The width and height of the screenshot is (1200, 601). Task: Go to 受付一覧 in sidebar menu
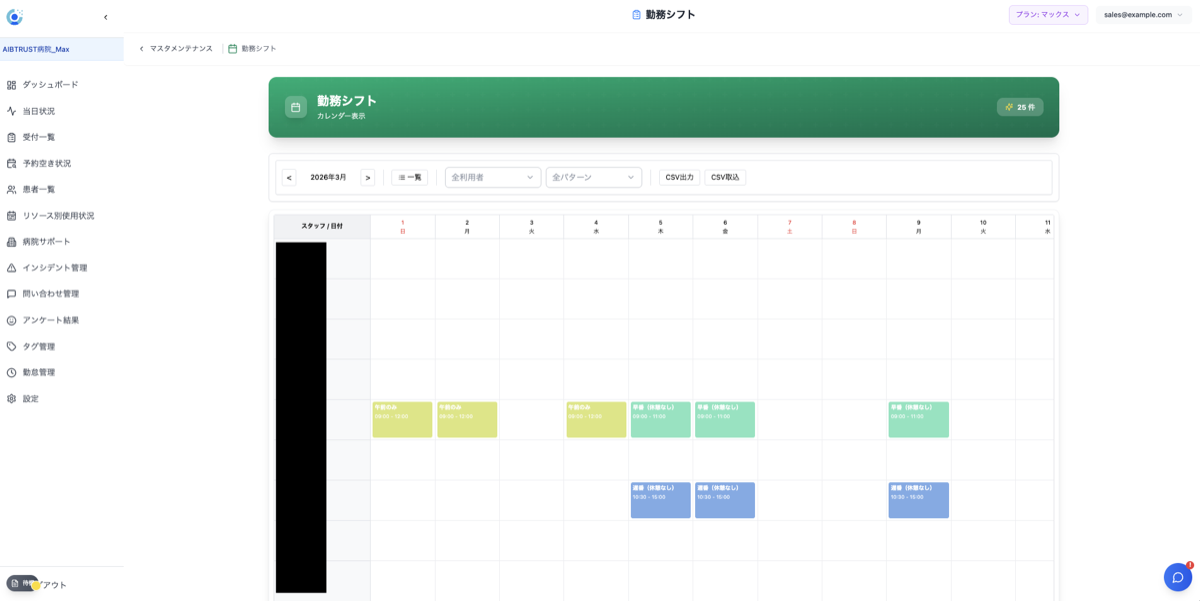tap(39, 137)
